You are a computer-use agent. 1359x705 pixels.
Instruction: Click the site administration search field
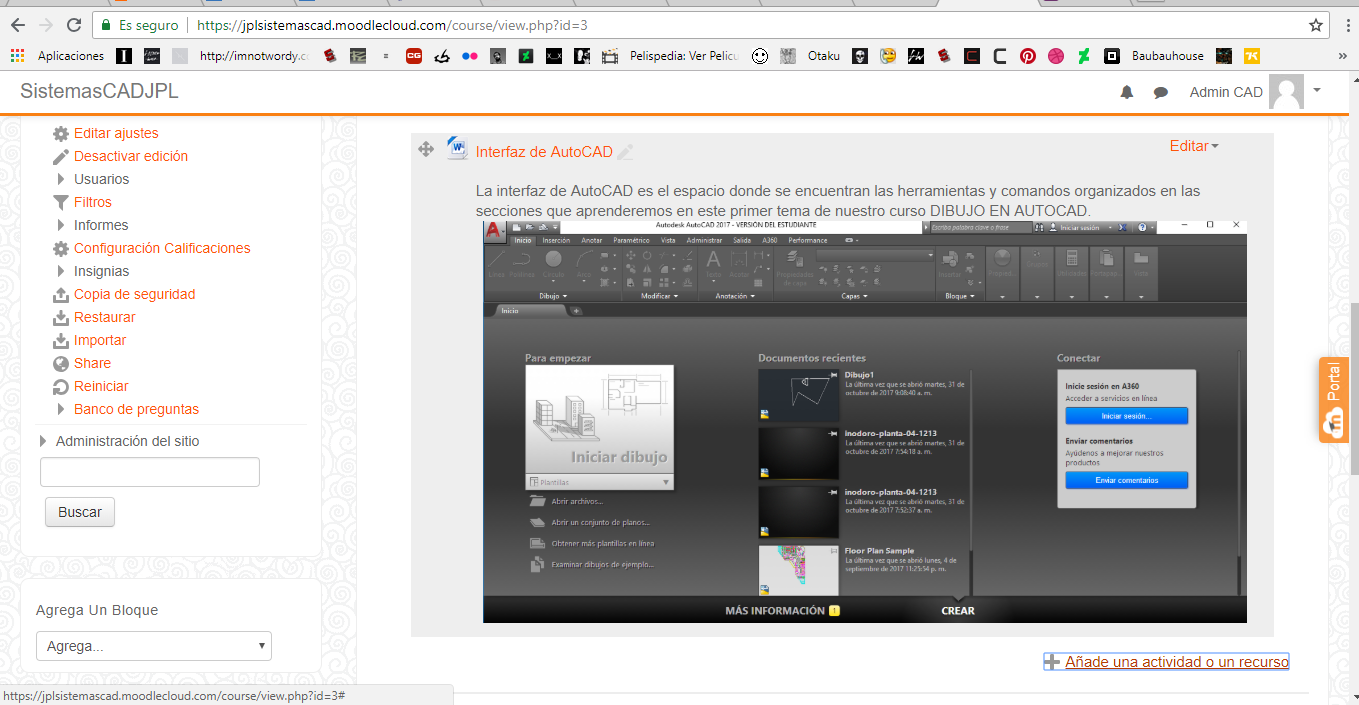pyautogui.click(x=150, y=472)
